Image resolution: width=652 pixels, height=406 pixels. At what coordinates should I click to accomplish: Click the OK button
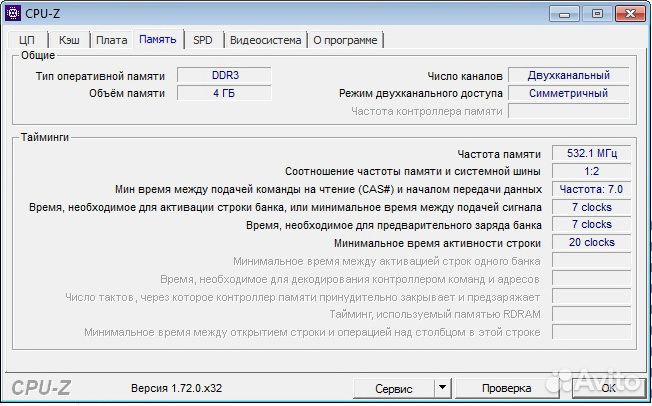(608, 389)
